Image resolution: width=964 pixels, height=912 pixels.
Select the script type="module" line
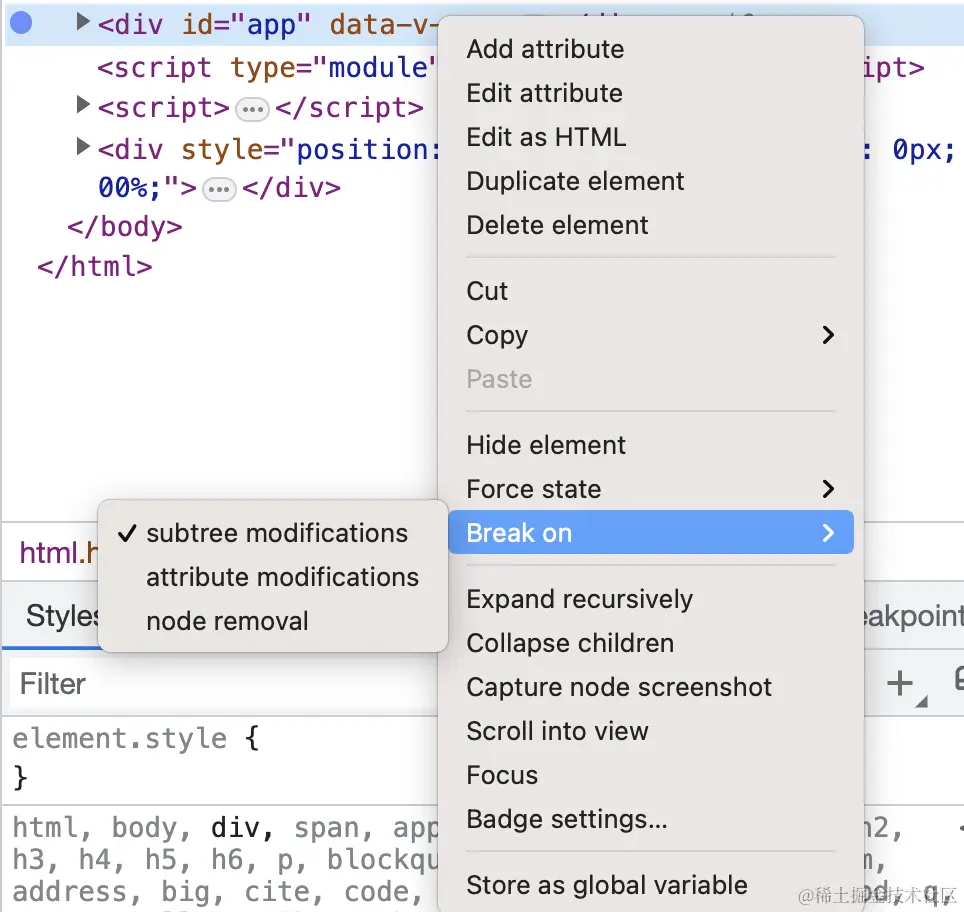tap(267, 68)
